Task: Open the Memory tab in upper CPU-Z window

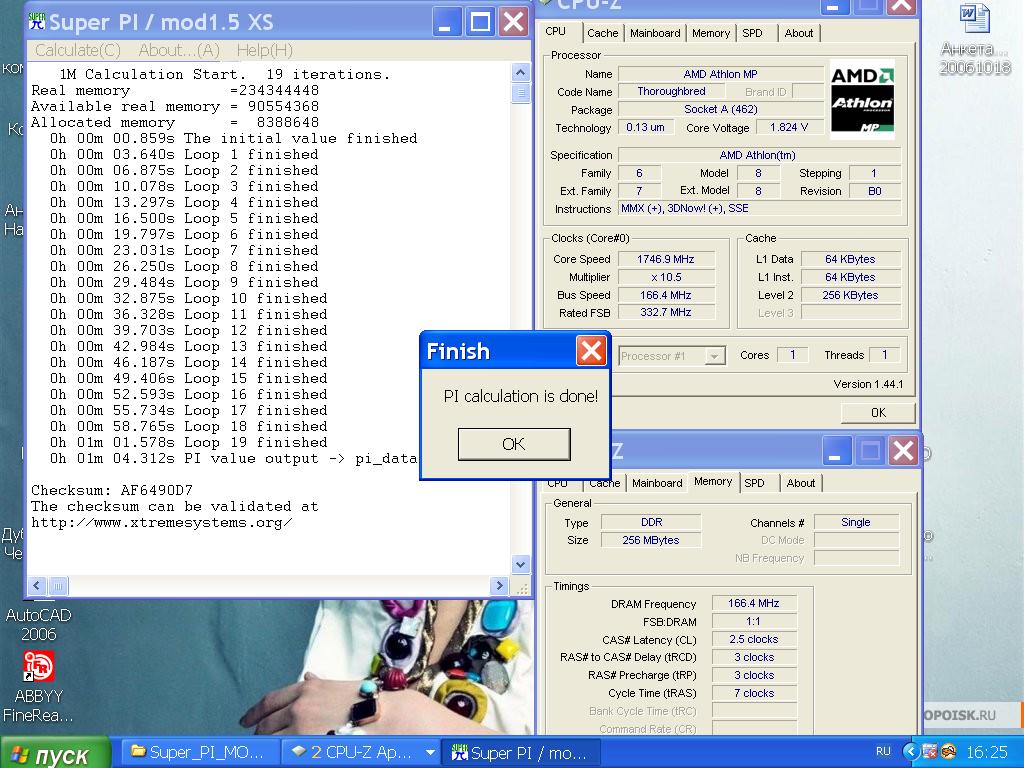Action: pos(711,33)
